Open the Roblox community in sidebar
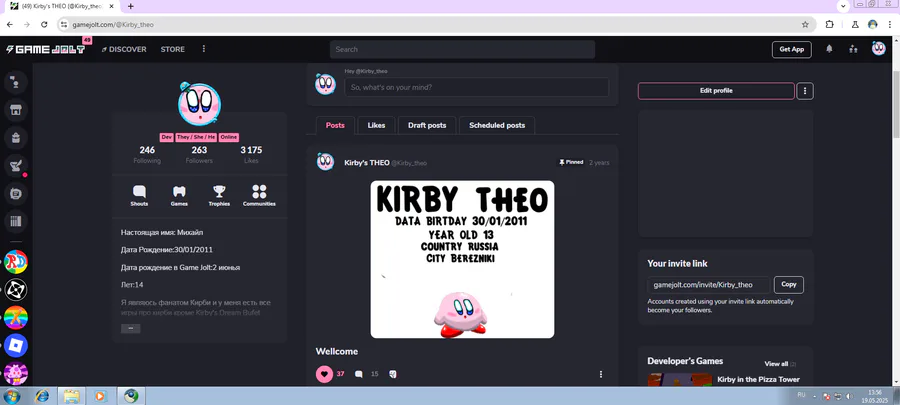This screenshot has width=900, height=405. coord(16,345)
